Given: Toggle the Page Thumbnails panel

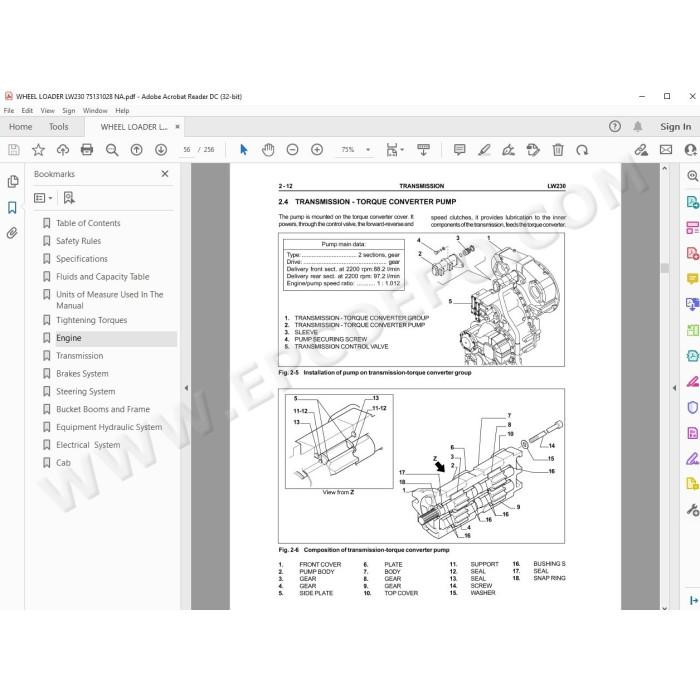Looking at the screenshot, I should (x=13, y=181).
